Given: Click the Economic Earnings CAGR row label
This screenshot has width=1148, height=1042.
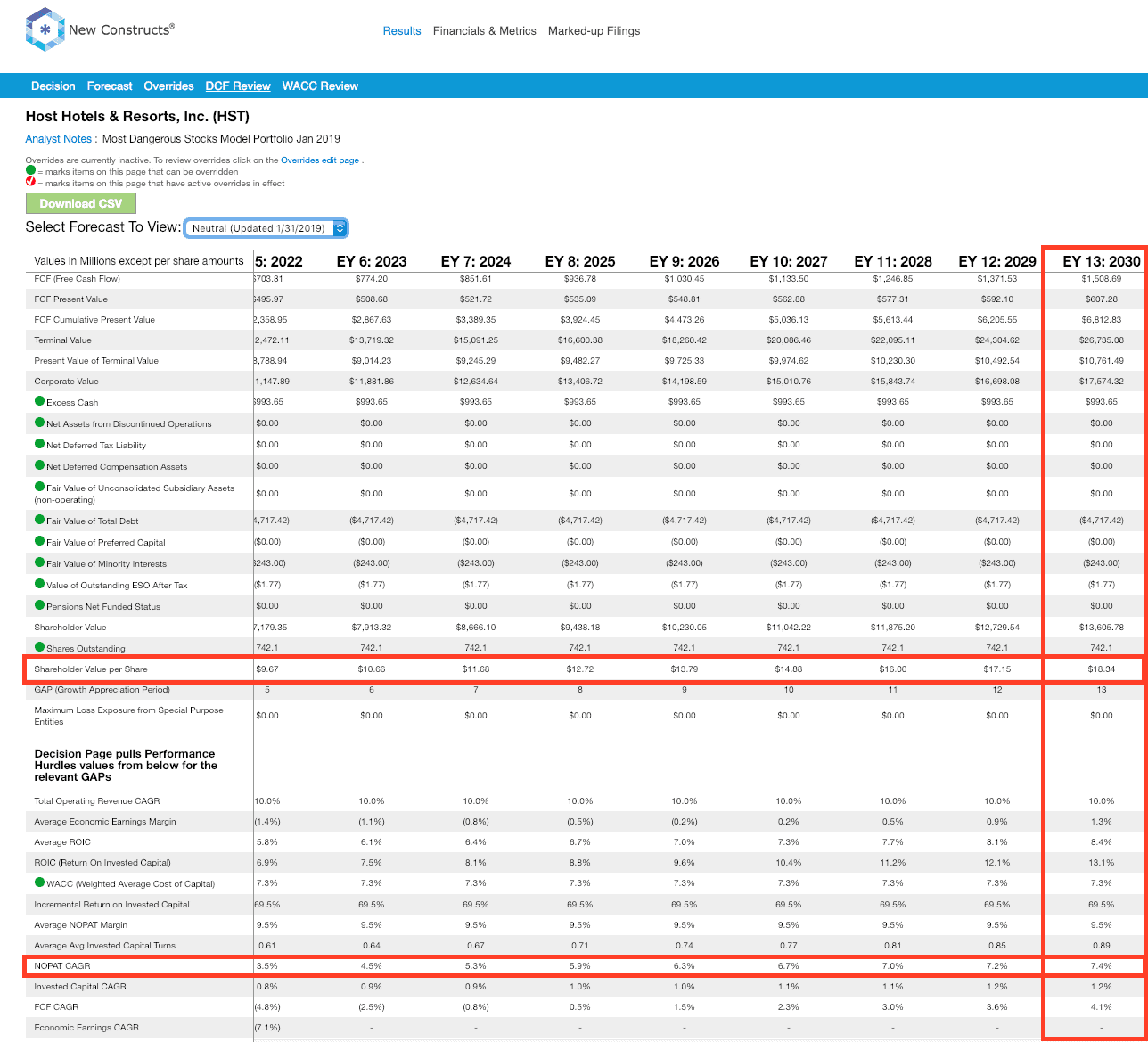Looking at the screenshot, I should click(86, 1027).
